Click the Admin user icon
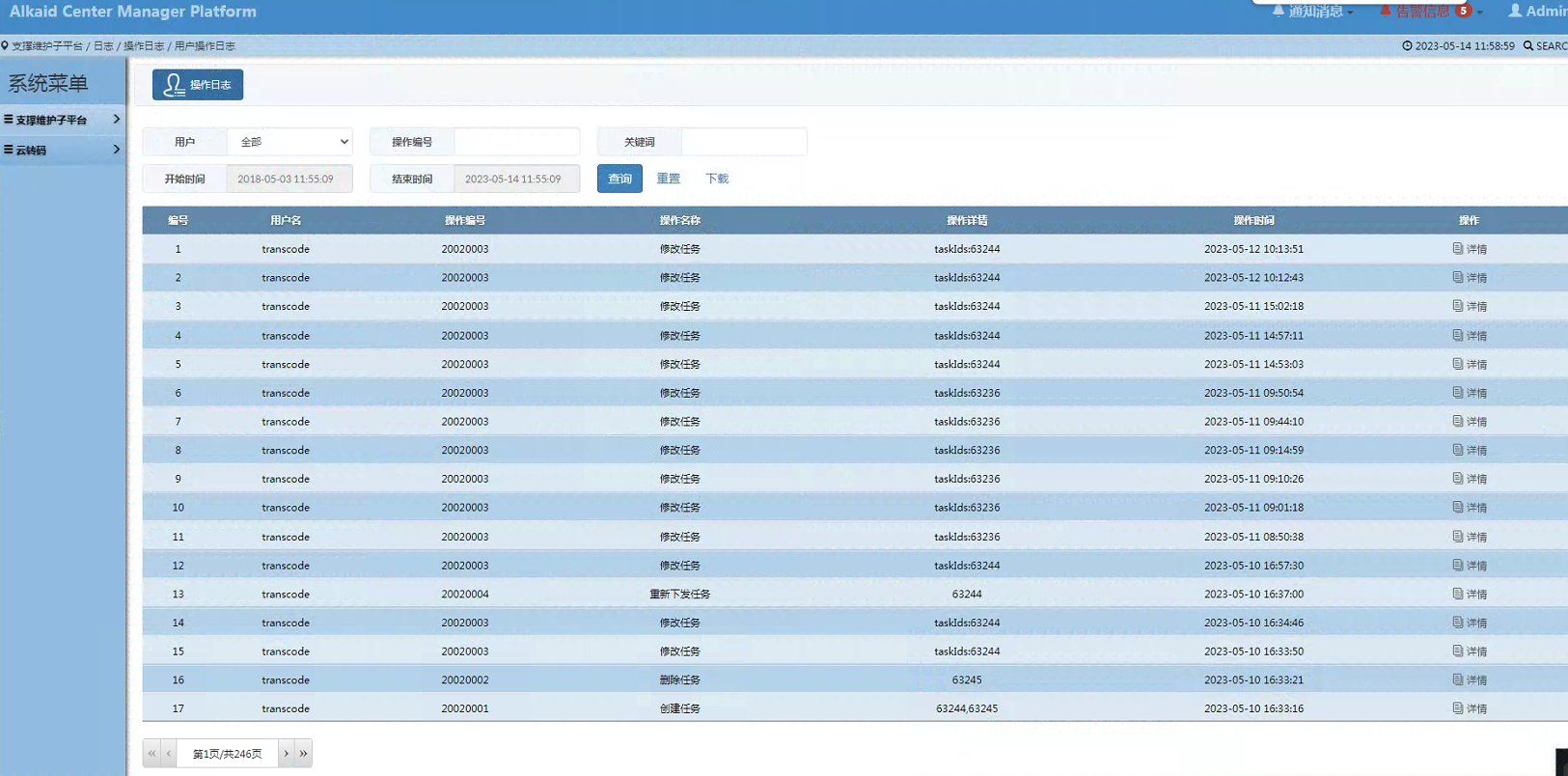This screenshot has width=1568, height=776. 1515,11
